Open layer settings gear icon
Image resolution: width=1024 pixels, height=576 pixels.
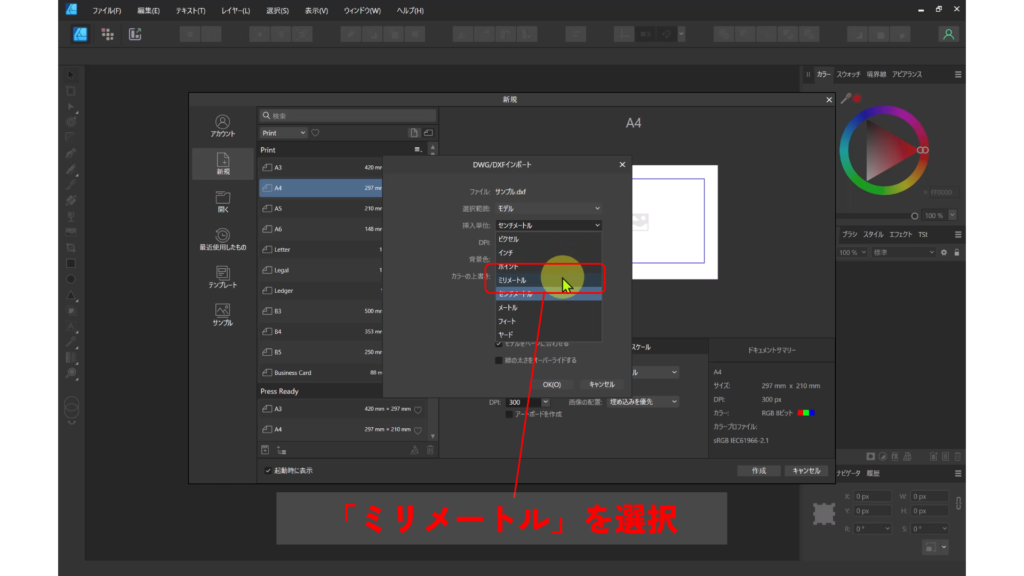tap(944, 252)
